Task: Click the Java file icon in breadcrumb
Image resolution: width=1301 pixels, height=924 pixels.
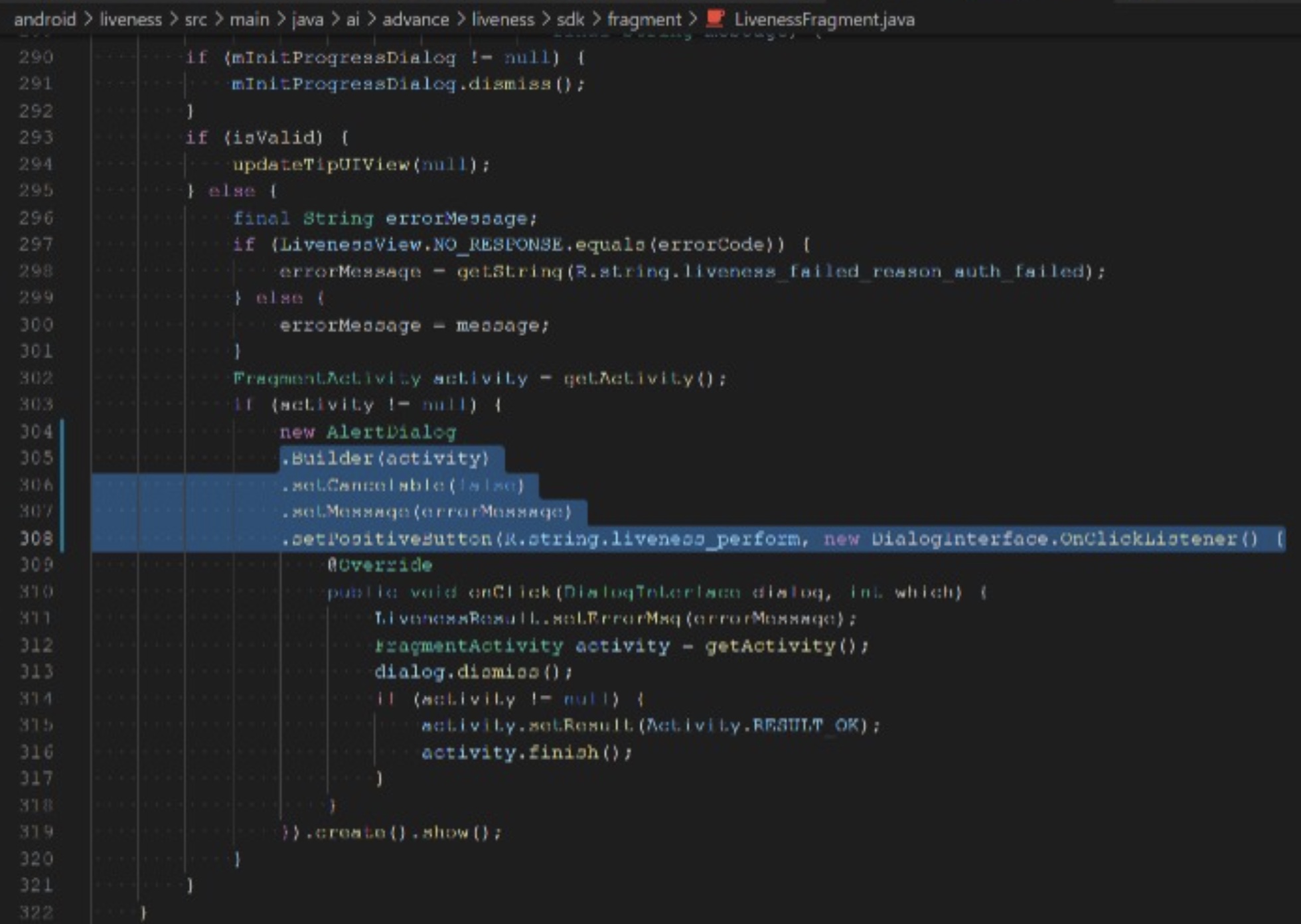Action: (x=715, y=19)
